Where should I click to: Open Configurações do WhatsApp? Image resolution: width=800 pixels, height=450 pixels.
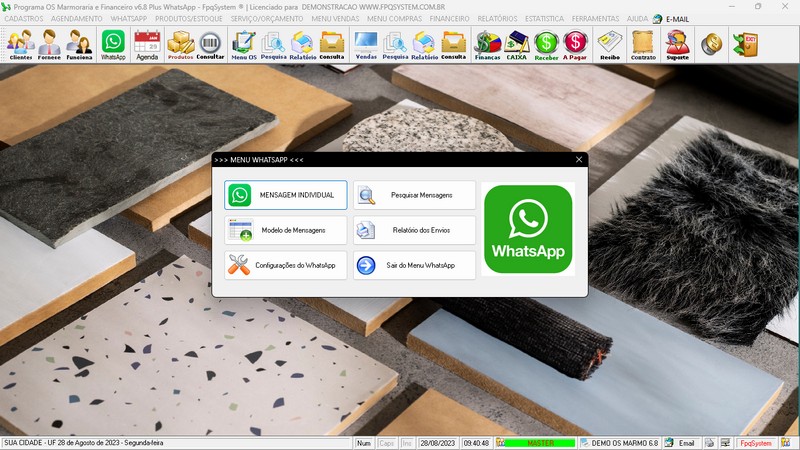(286, 265)
